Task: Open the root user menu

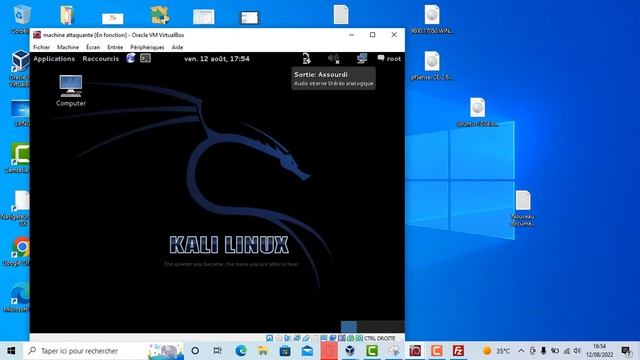Action: (x=389, y=59)
